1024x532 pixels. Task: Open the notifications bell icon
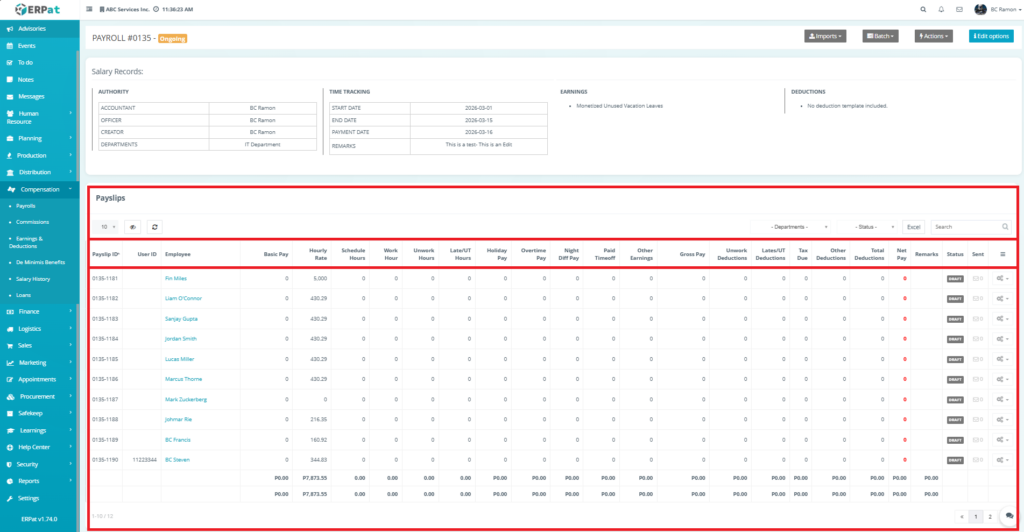(x=941, y=9)
